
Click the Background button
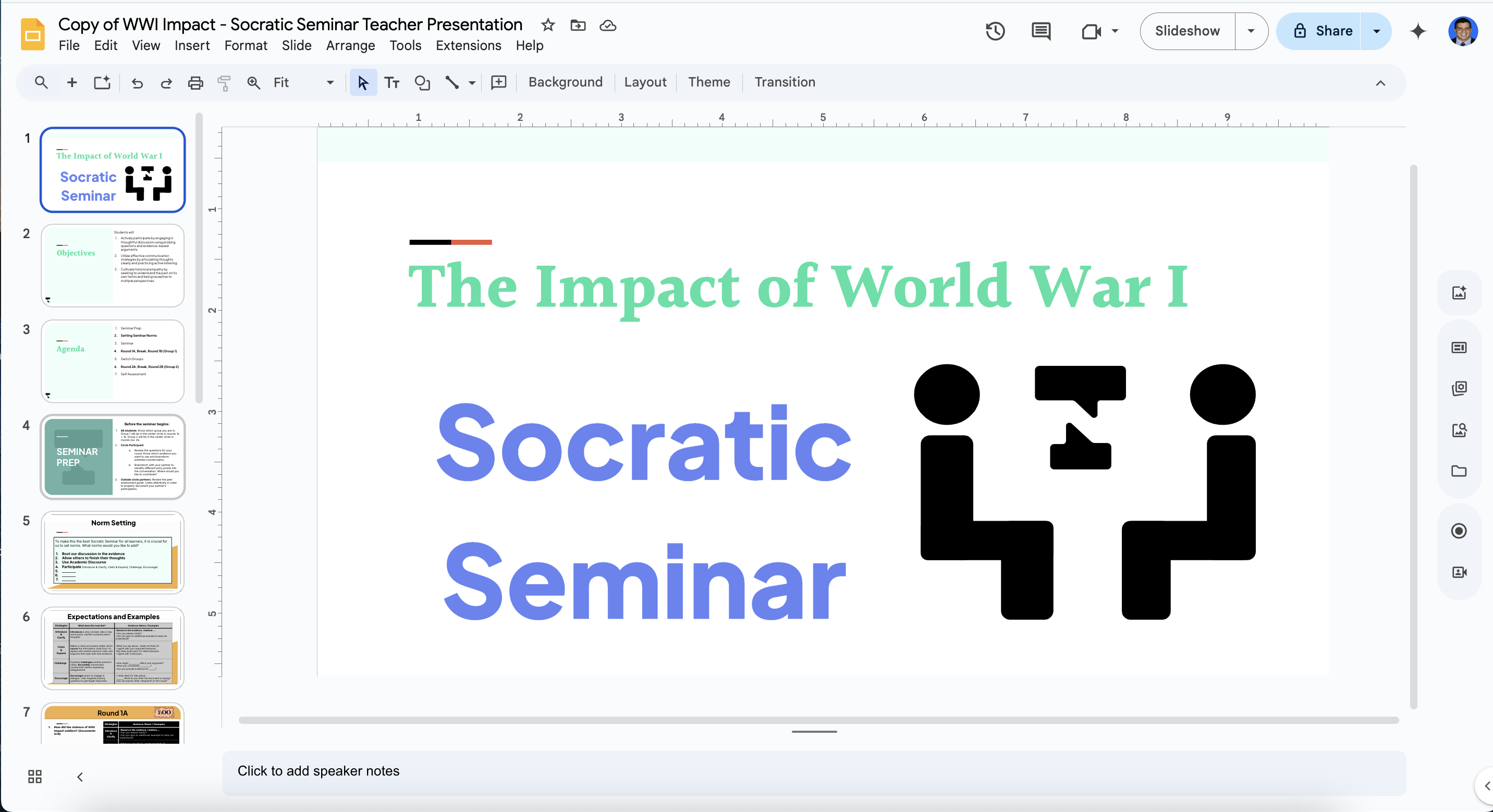coord(565,82)
